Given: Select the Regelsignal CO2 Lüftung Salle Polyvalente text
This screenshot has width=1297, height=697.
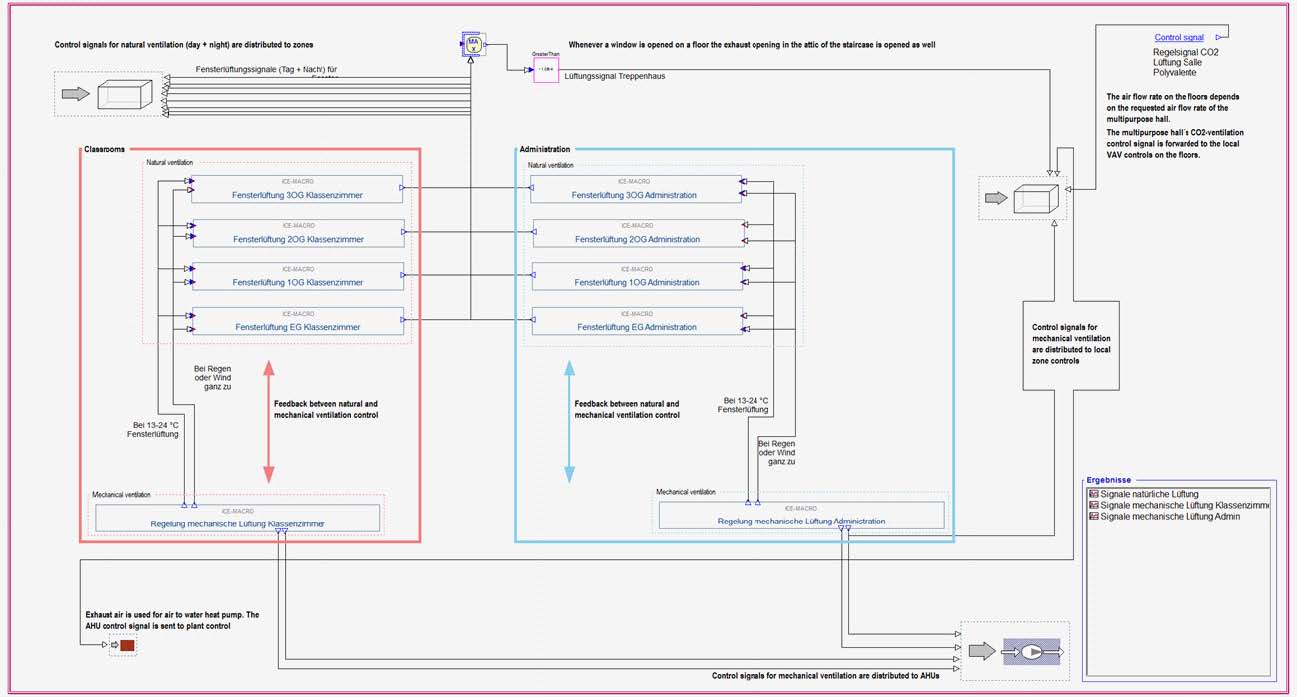Looking at the screenshot, I should pyautogui.click(x=1186, y=62).
